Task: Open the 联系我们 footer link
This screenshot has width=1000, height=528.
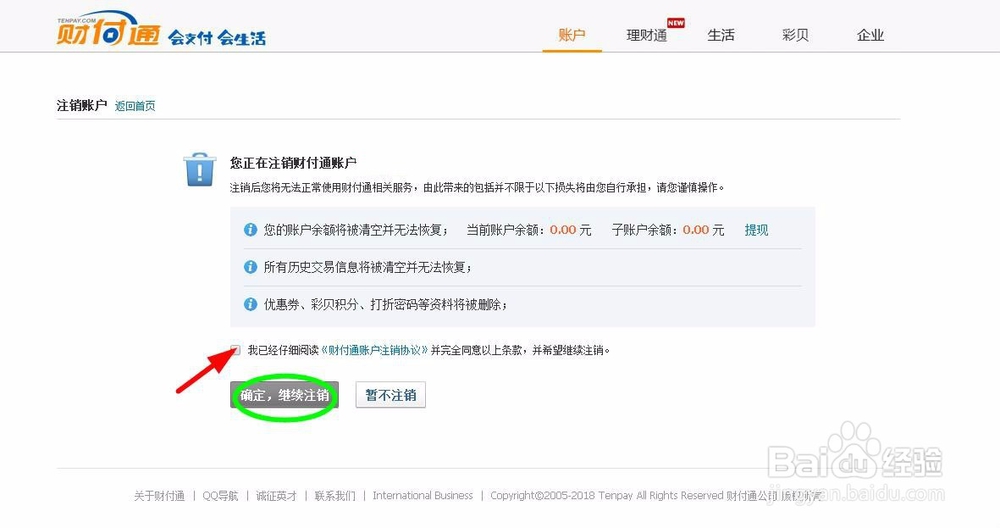Action: (x=335, y=495)
